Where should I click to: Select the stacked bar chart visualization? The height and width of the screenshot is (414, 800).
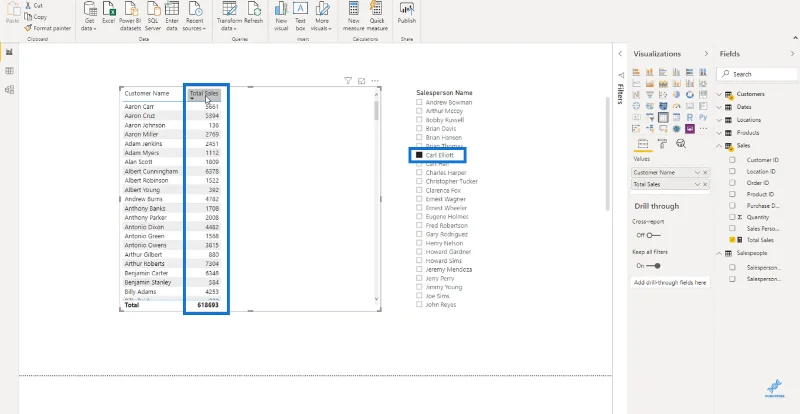[636, 72]
